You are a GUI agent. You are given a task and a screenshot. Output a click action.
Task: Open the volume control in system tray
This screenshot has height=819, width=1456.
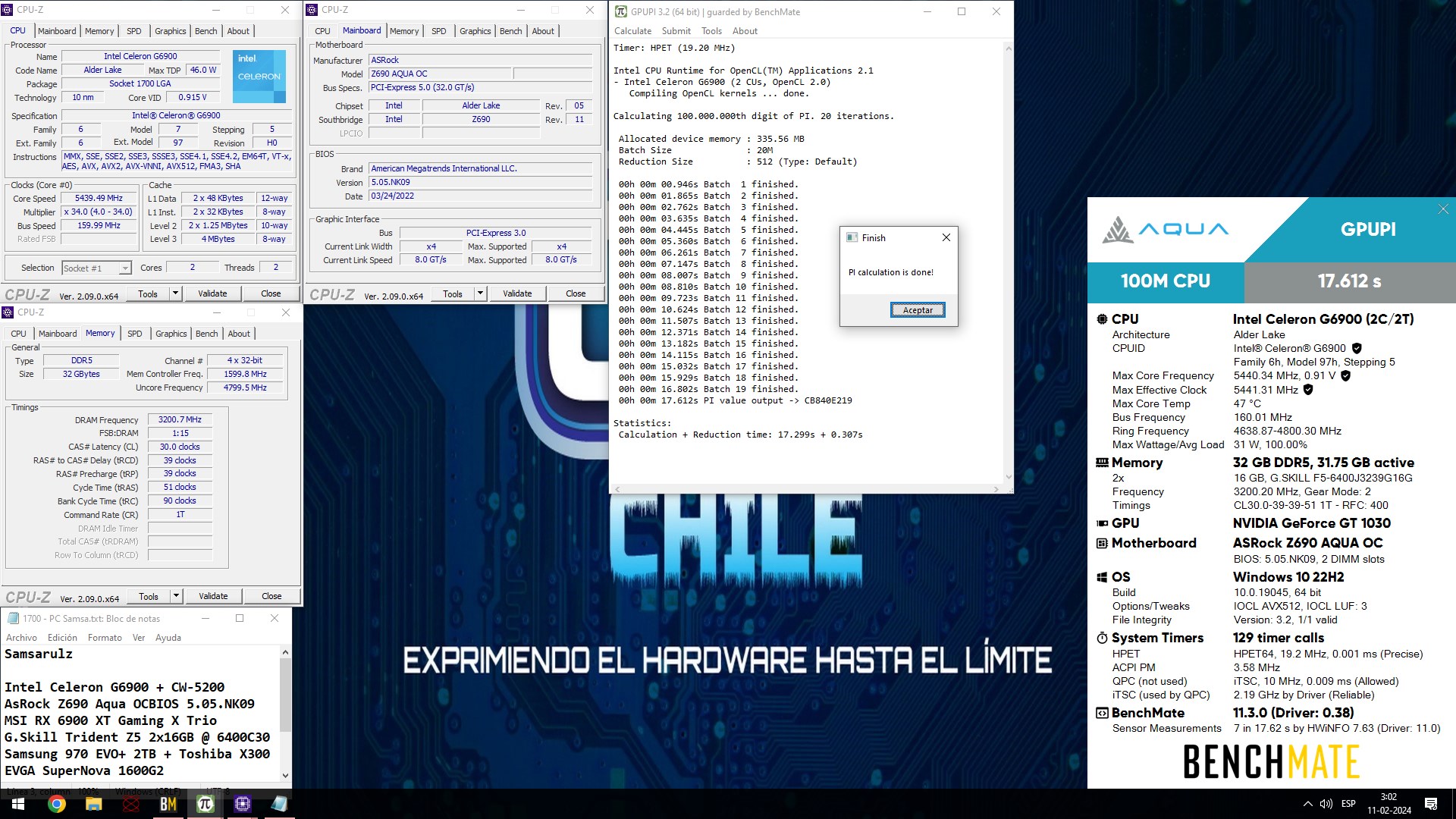click(1326, 804)
